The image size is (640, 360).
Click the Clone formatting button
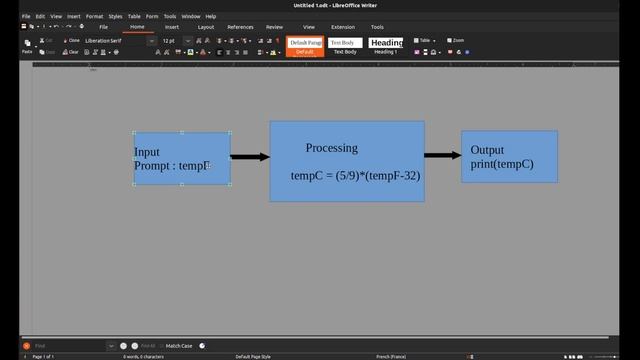[x=71, y=40]
